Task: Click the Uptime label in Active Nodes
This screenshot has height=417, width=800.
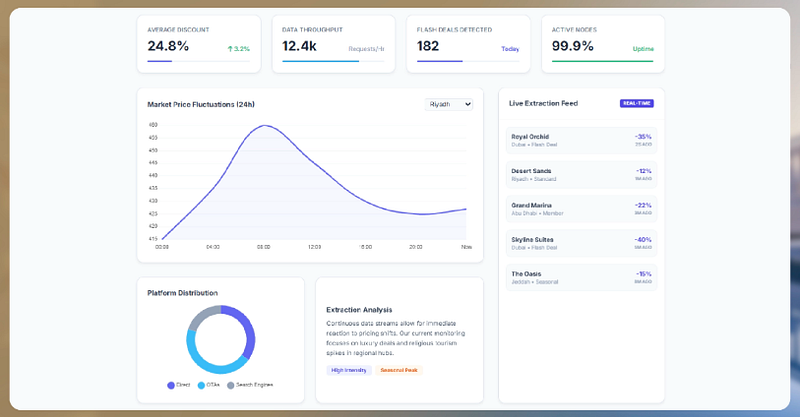Action: click(x=643, y=49)
